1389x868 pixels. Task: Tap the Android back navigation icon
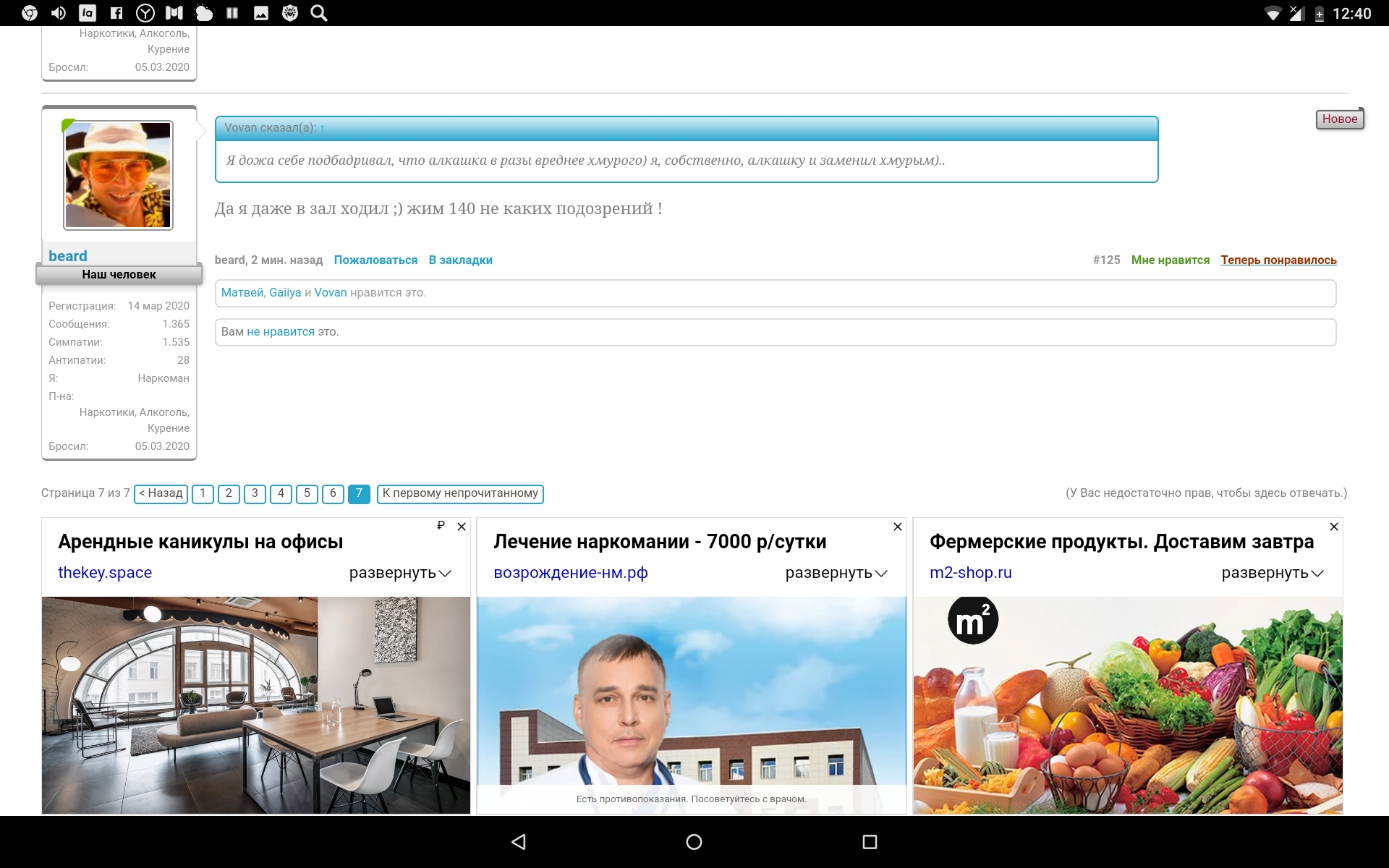(518, 841)
